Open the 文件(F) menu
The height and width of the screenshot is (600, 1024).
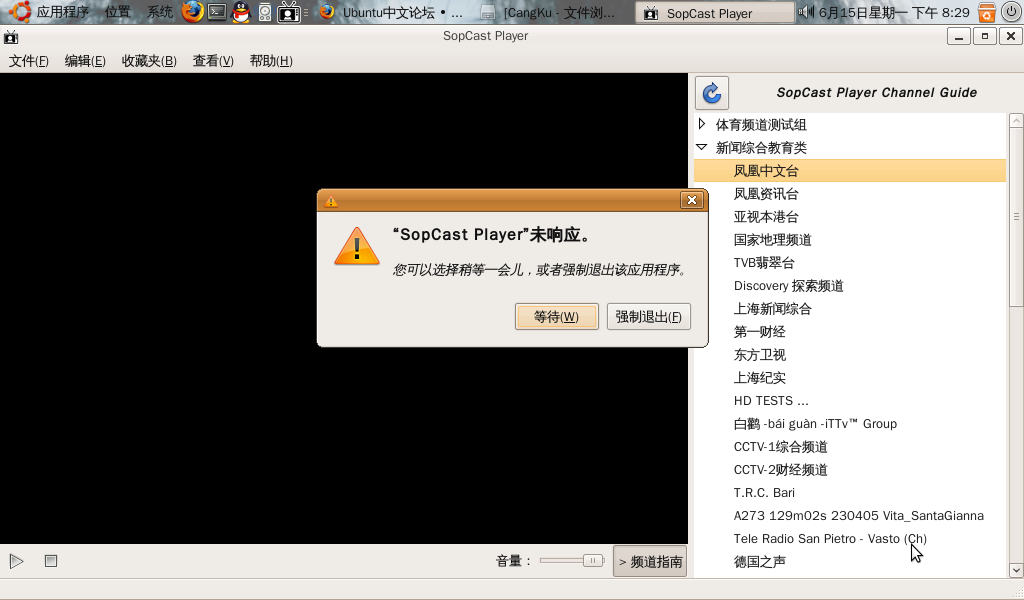coord(29,61)
